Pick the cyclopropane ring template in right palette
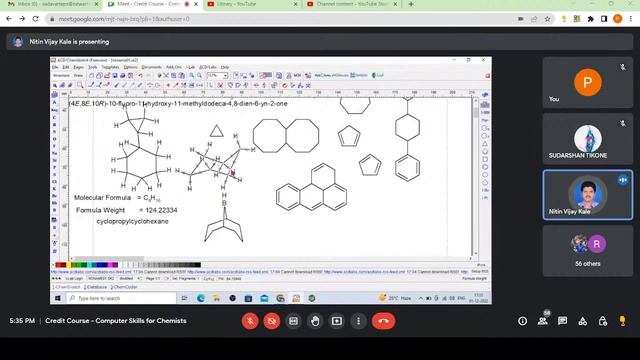This screenshot has width=640, height=360. tap(485, 143)
